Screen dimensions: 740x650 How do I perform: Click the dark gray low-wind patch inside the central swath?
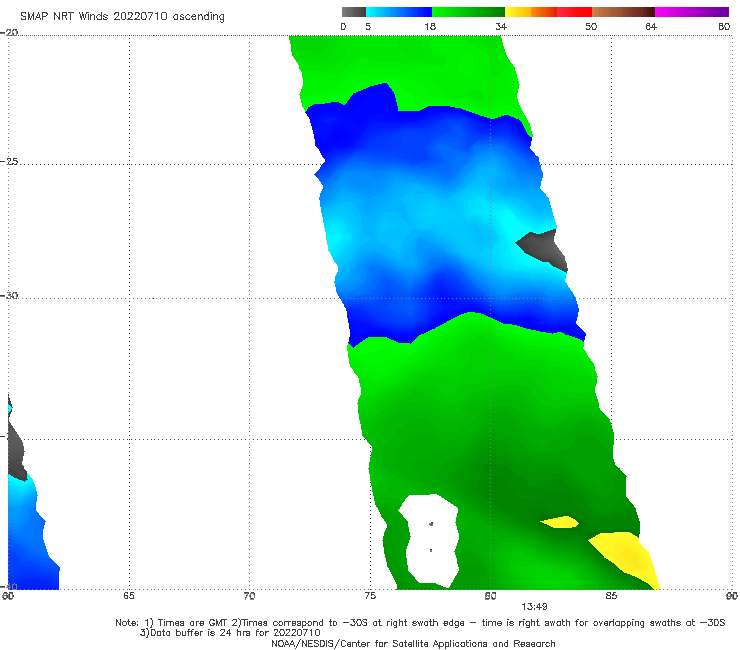[545, 249]
